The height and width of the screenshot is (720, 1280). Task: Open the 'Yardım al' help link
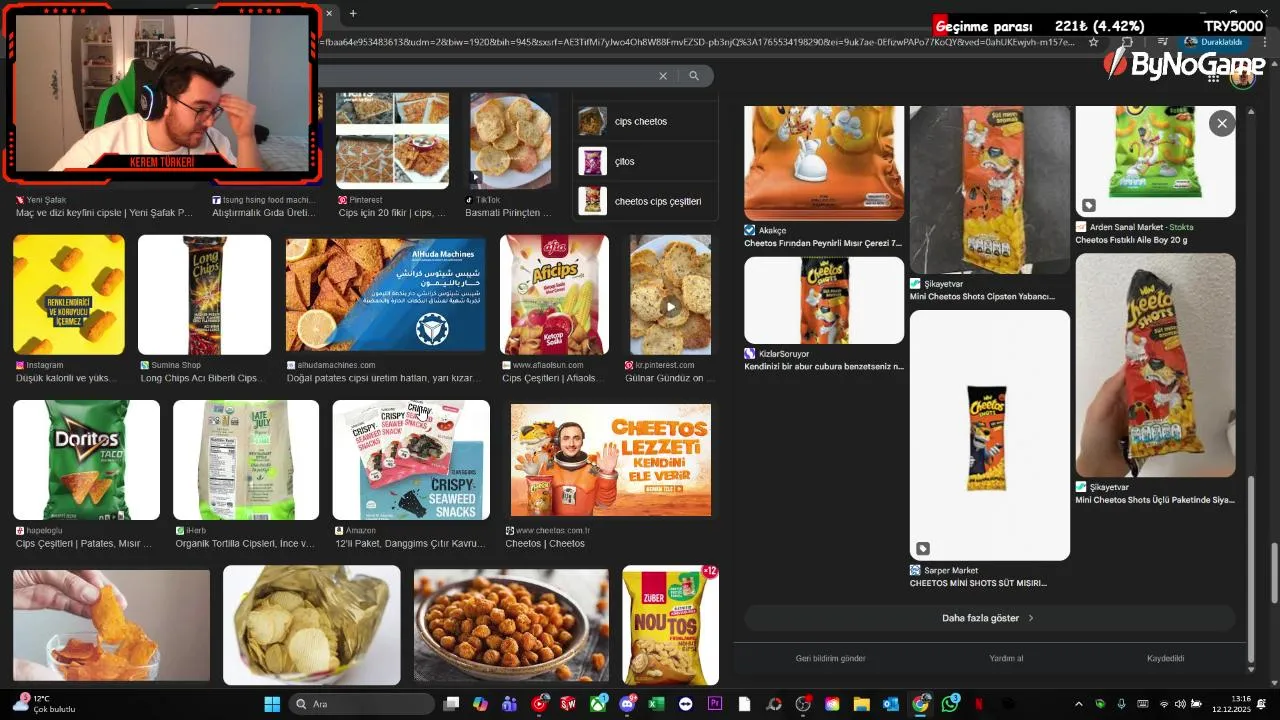1006,658
